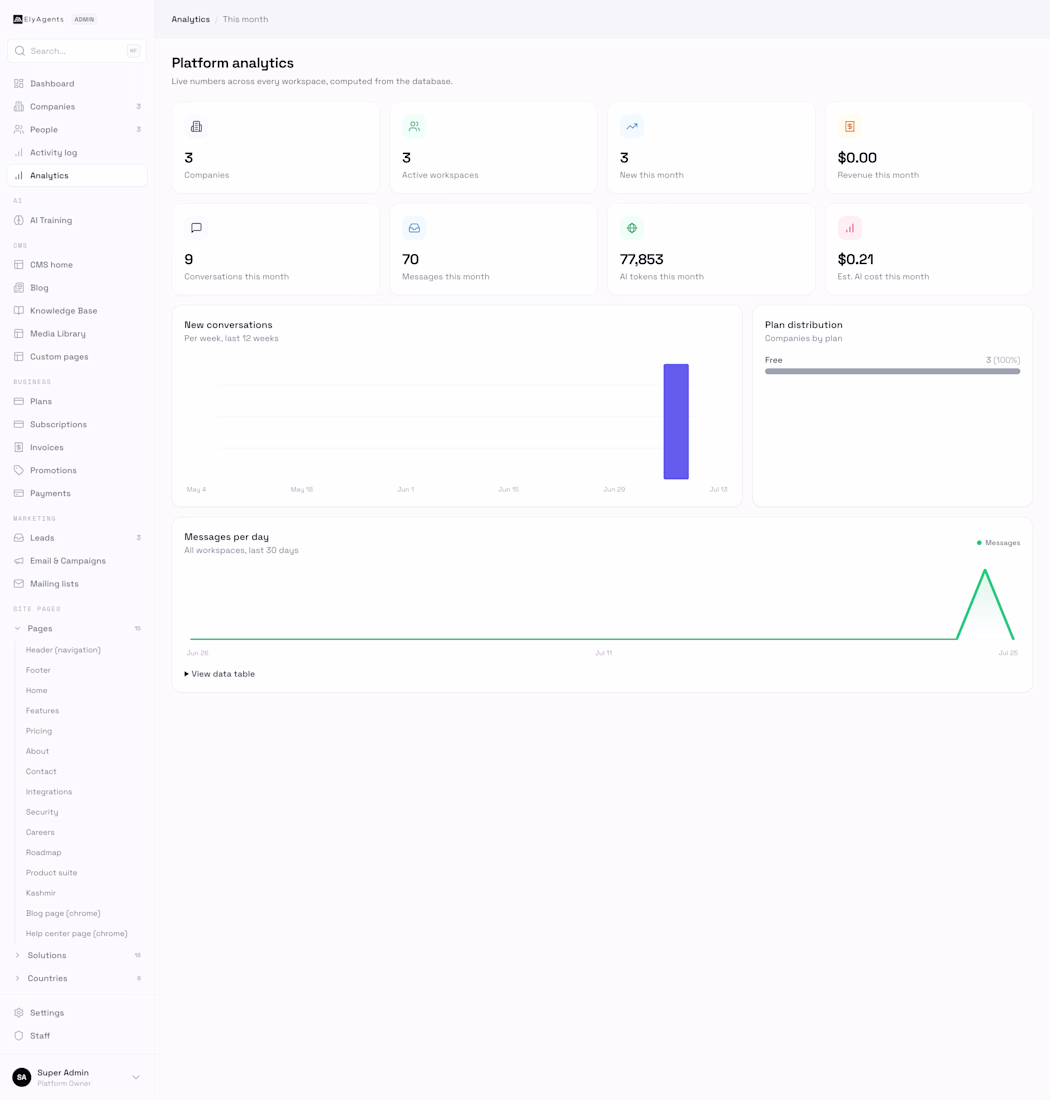
Task: Click the AI tokens globe icon
Action: coord(632,228)
